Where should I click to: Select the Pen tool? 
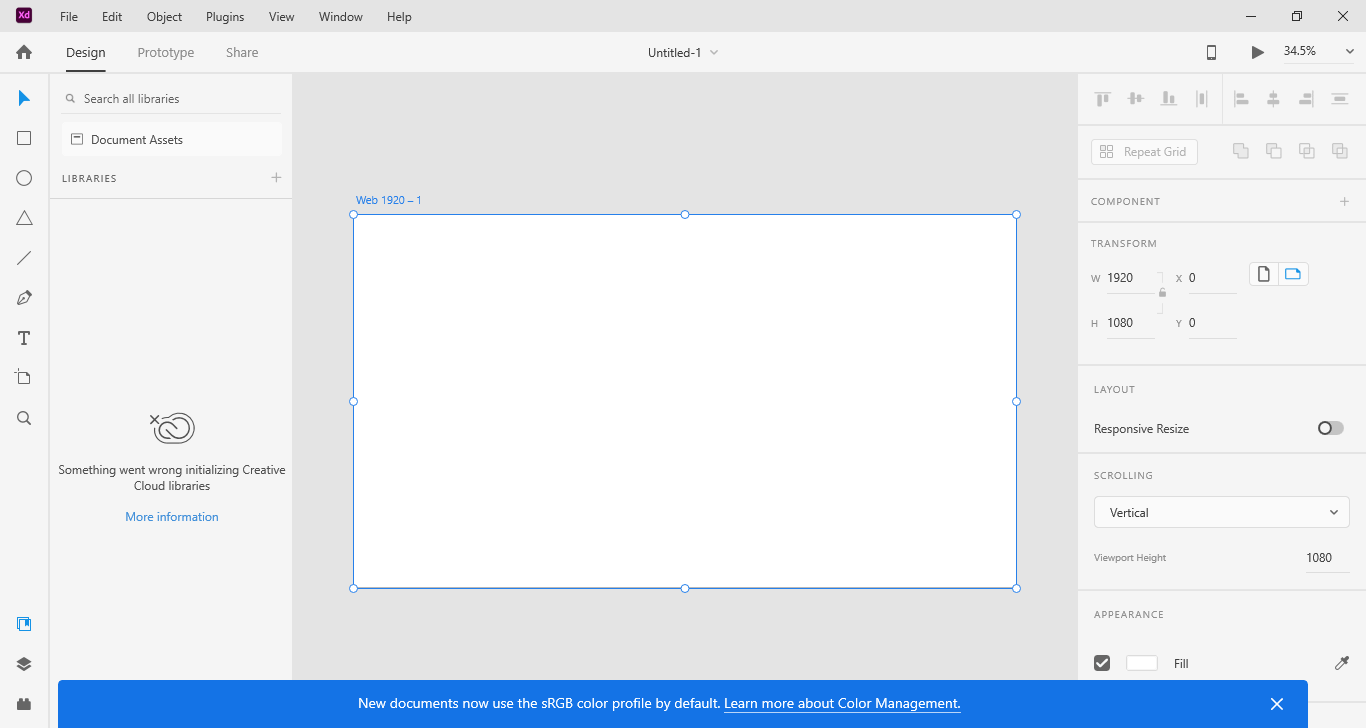[x=23, y=297]
